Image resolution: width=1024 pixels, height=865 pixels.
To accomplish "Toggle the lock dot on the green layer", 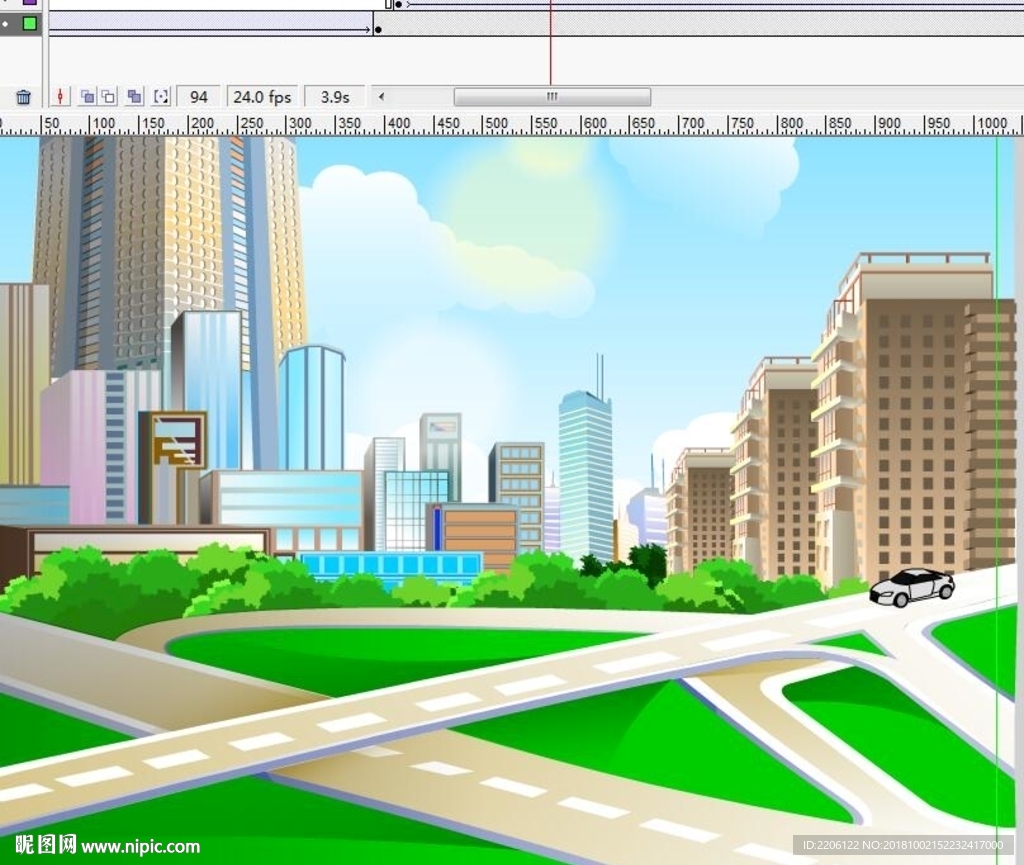I will point(5,22).
